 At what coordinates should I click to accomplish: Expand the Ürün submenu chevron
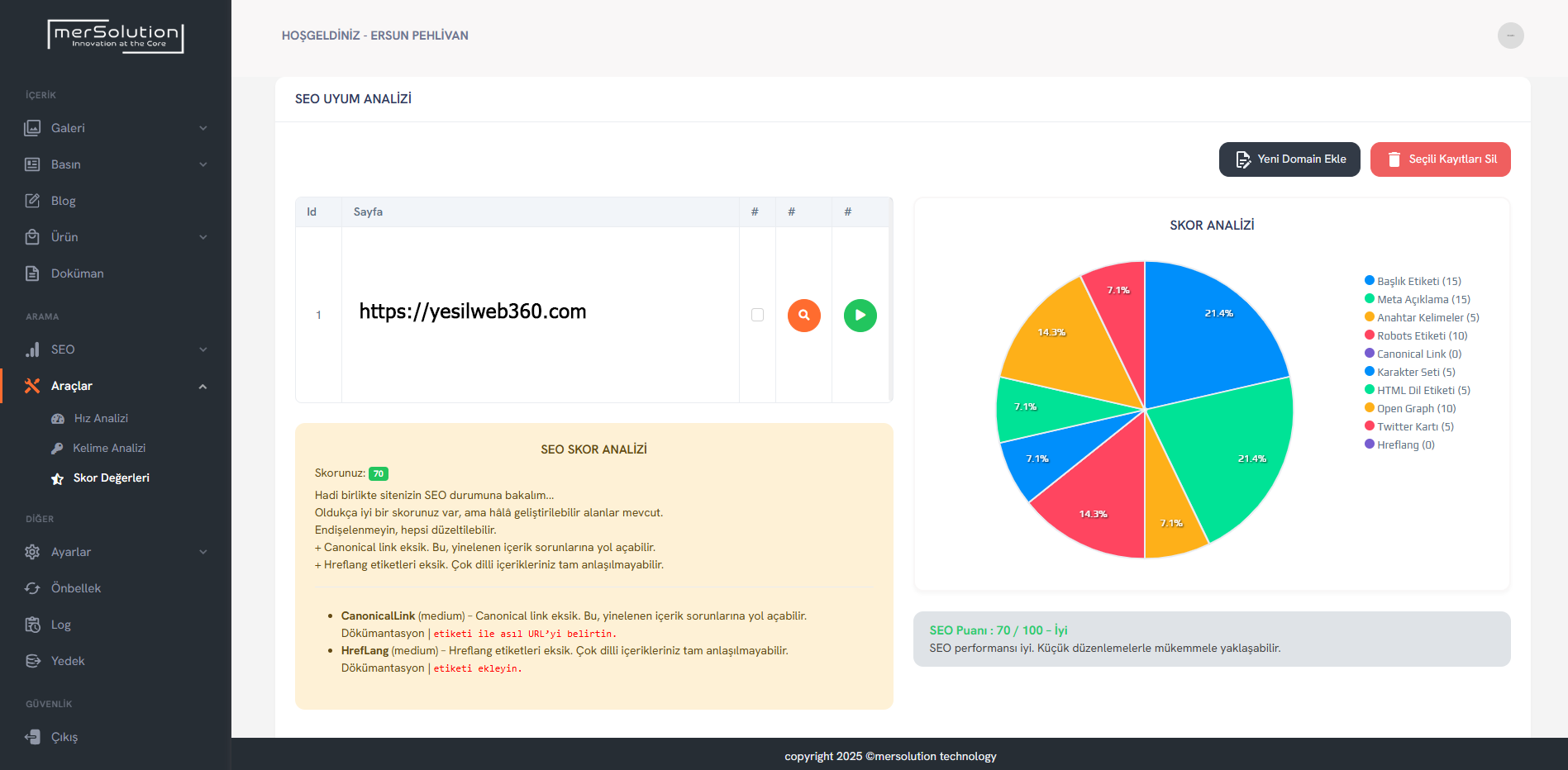[x=203, y=237]
